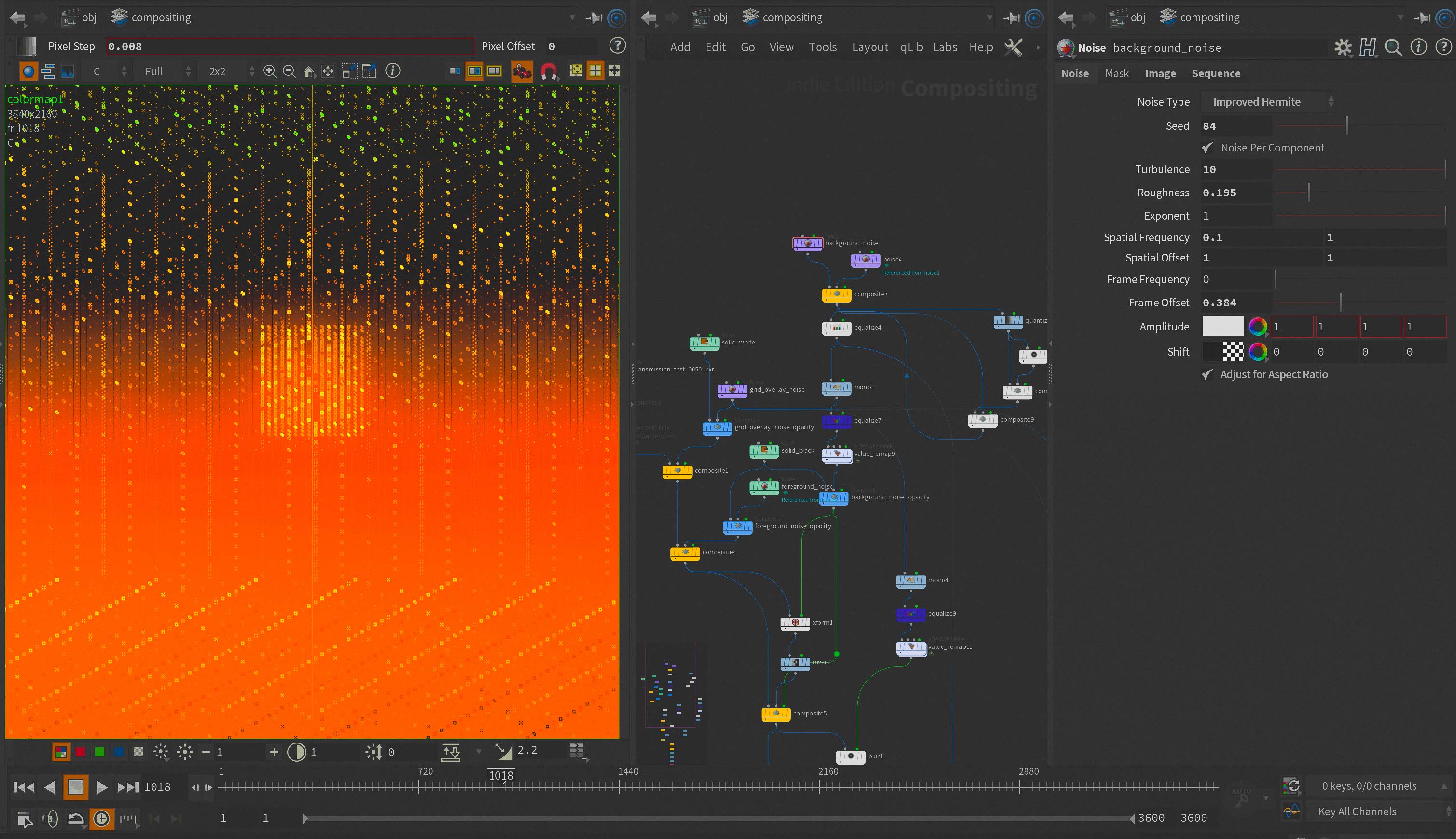This screenshot has width=1456, height=839.
Task: Click the red magnet snapping icon
Action: (549, 71)
